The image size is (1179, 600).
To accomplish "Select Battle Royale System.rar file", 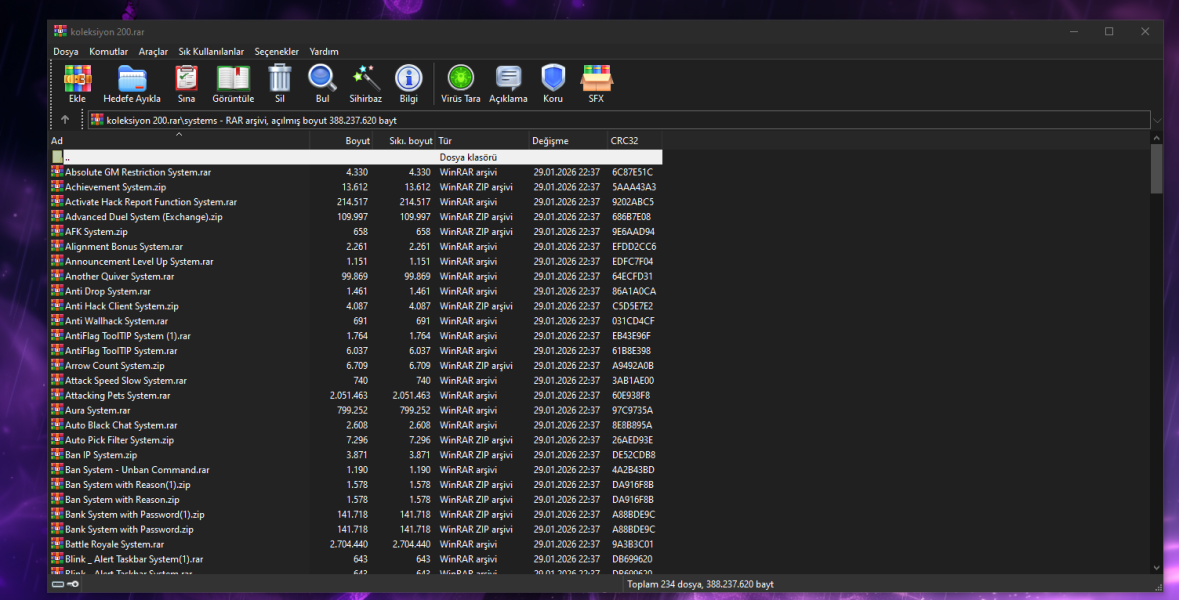I will [x=114, y=544].
